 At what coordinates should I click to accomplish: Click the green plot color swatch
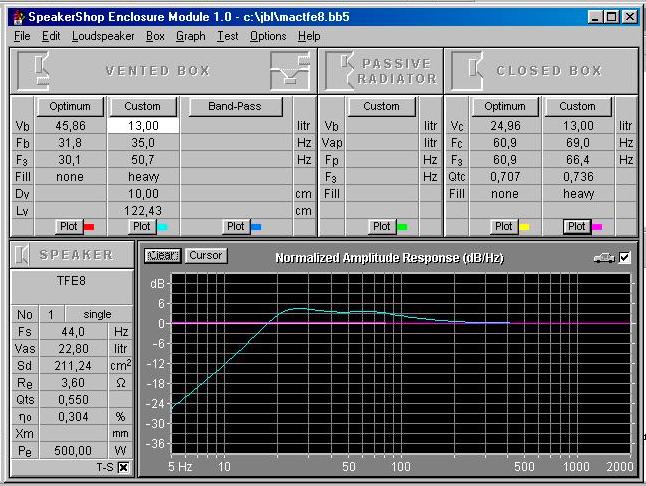point(402,227)
